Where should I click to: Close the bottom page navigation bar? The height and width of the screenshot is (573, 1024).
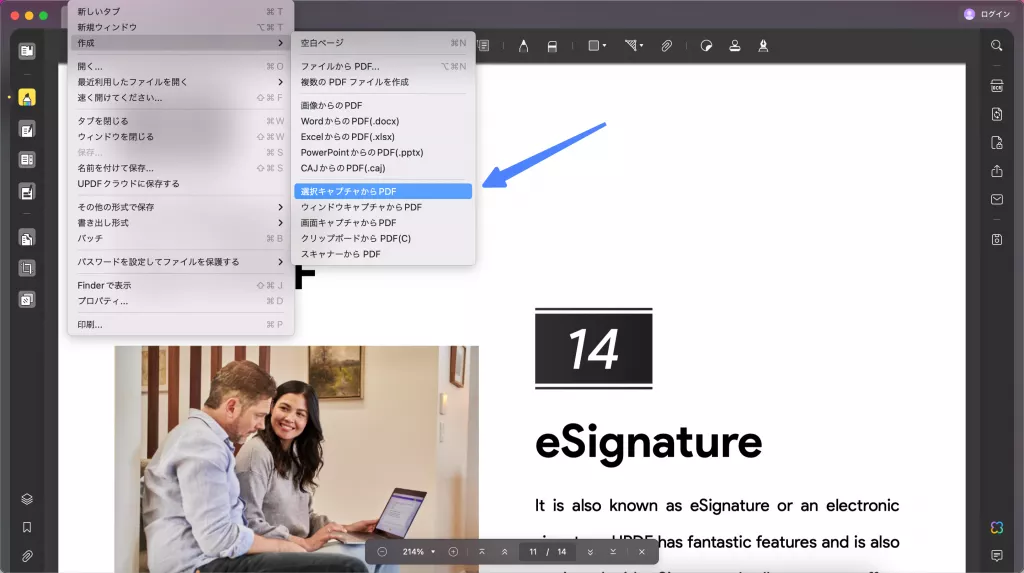(x=642, y=552)
